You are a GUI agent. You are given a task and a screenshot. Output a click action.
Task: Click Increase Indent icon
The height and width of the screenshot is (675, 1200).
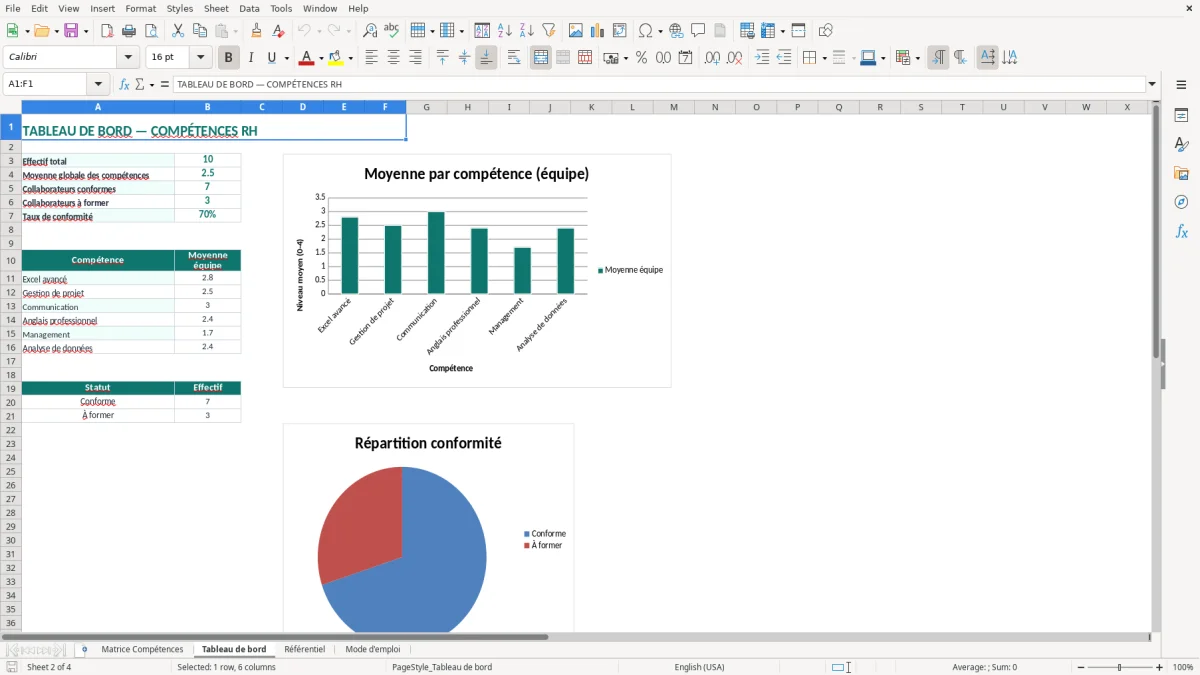[x=762, y=58]
